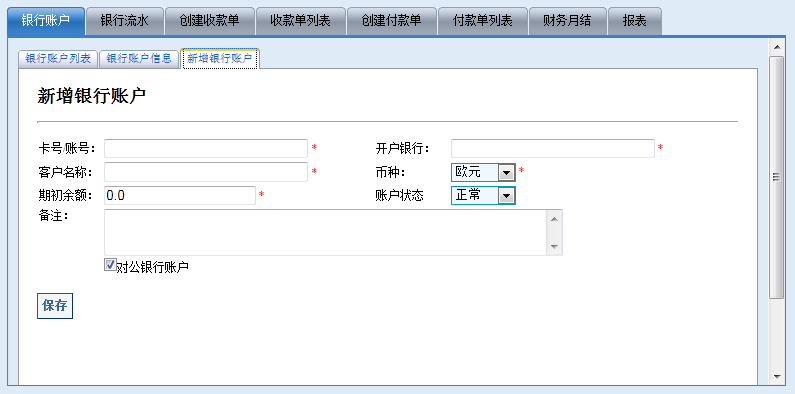Screen dimensions: 795x394
Task: Click the 卡号/账号 label
Action: point(66,149)
